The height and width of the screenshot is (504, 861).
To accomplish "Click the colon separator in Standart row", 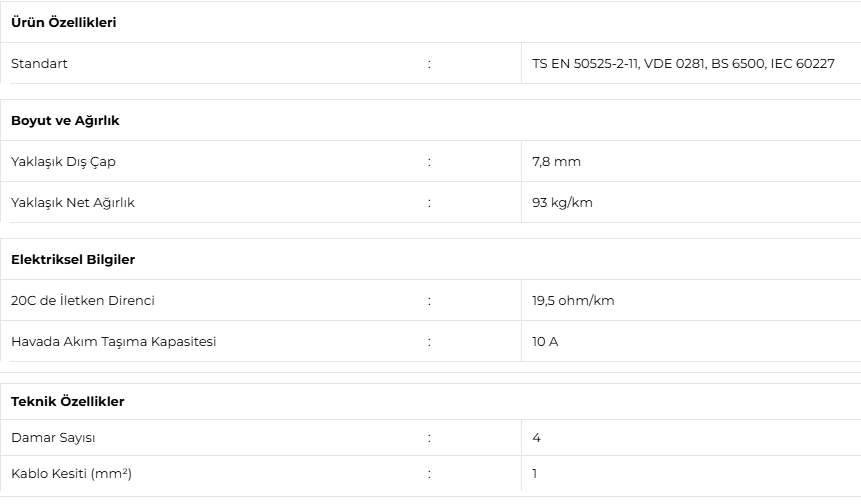I will point(429,64).
